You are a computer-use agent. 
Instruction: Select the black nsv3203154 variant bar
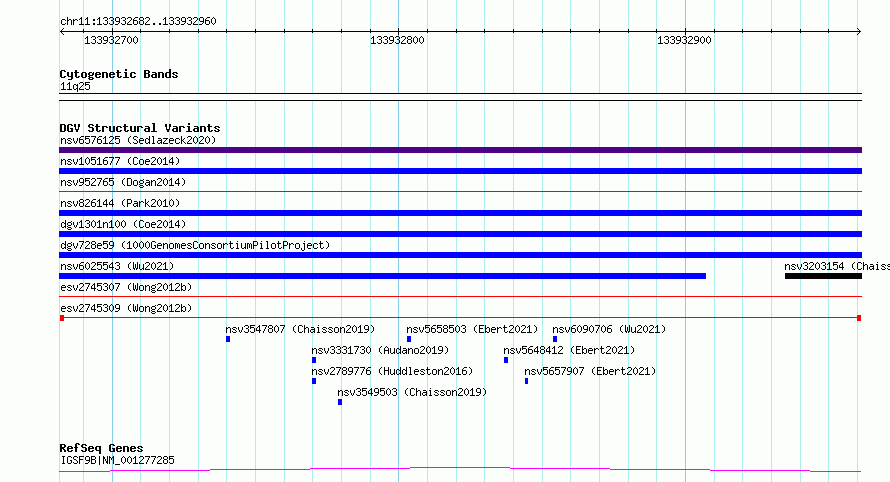coord(824,276)
